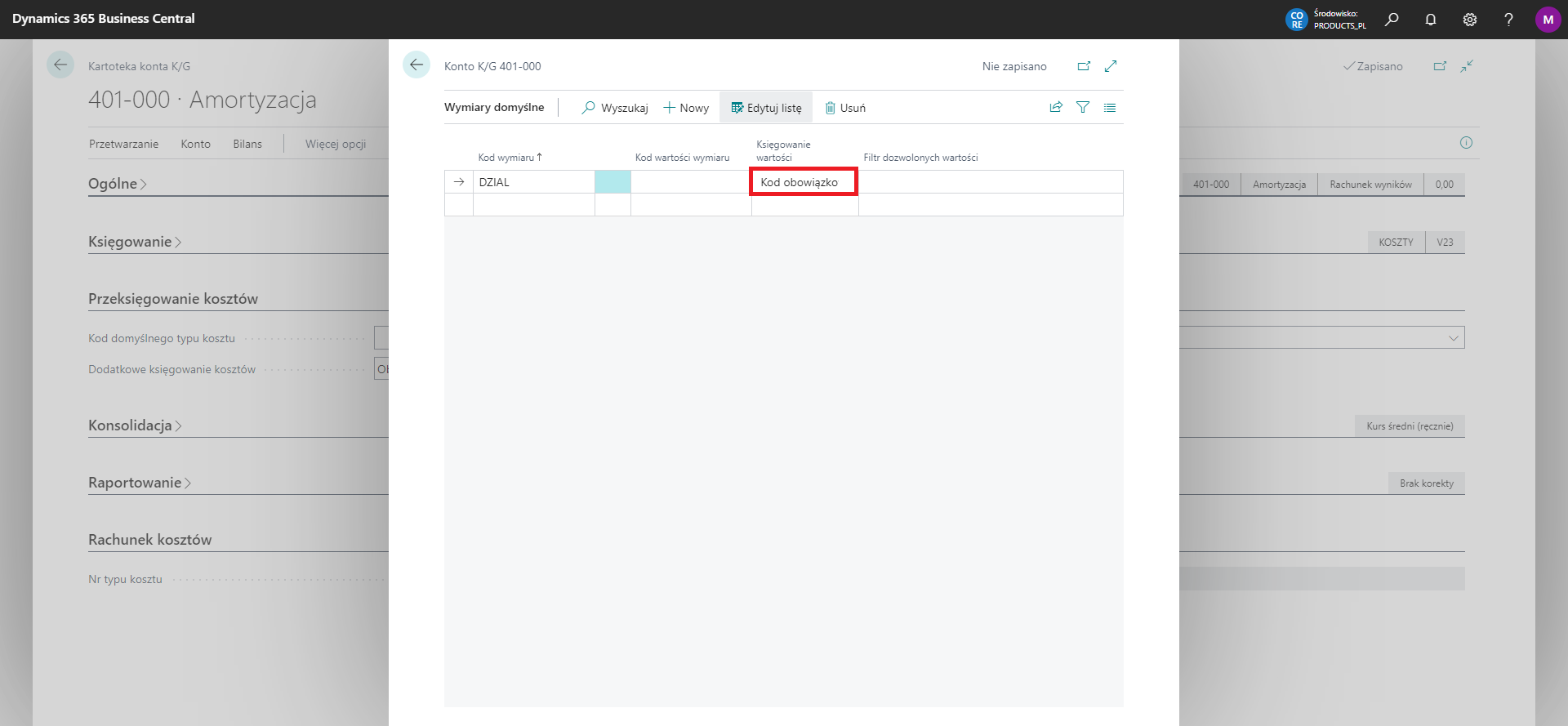Click Wyszukaj in the toolbar
The image size is (1568, 726).
click(615, 108)
